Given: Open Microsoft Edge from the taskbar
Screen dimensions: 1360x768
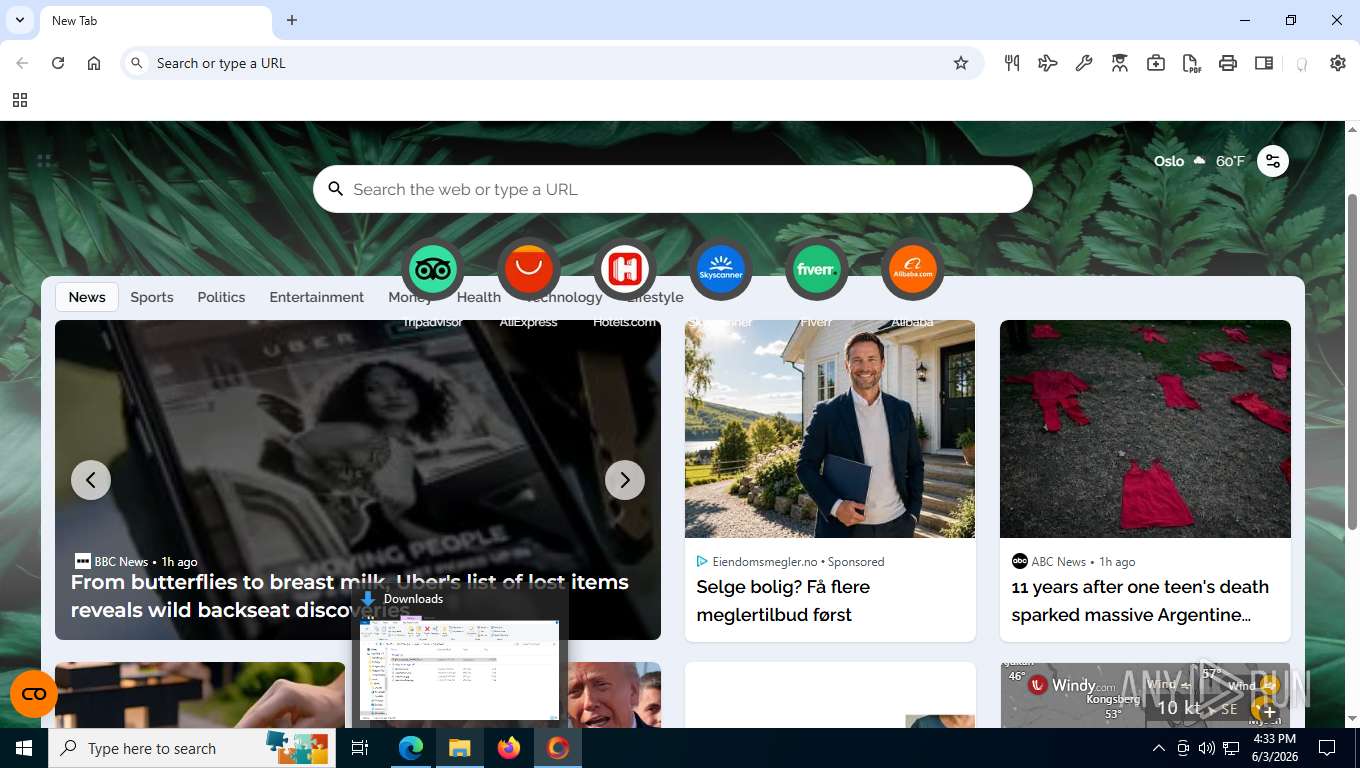Looking at the screenshot, I should pos(411,748).
